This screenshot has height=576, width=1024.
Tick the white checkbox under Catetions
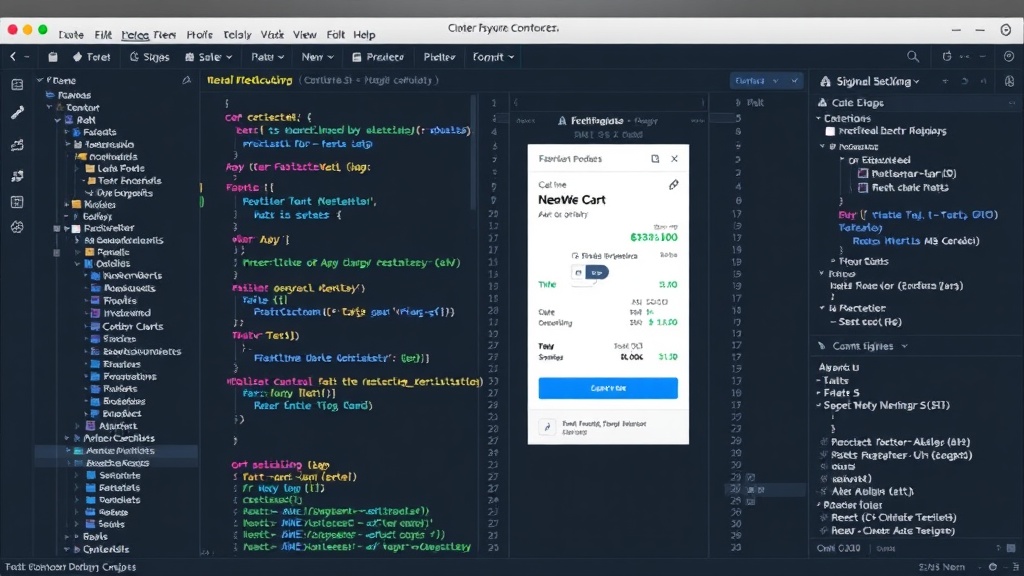[x=830, y=131]
